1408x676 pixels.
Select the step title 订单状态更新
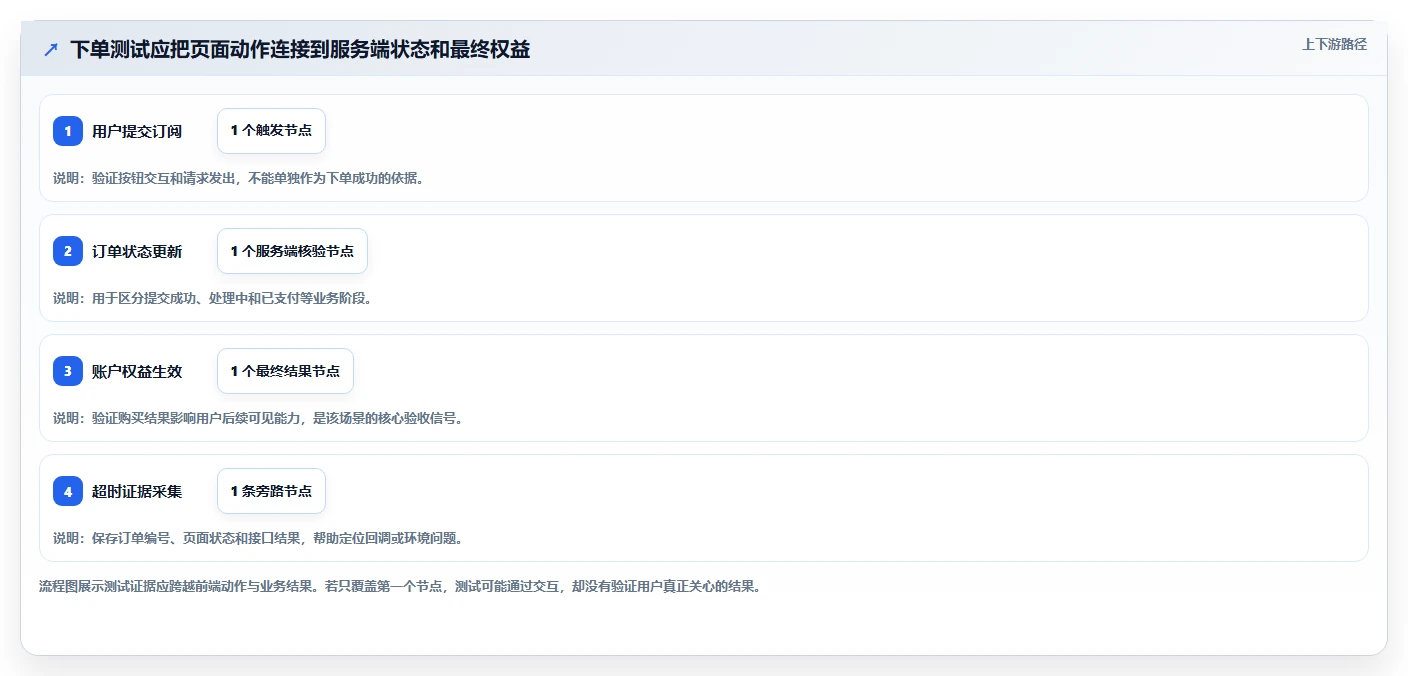[137, 251]
